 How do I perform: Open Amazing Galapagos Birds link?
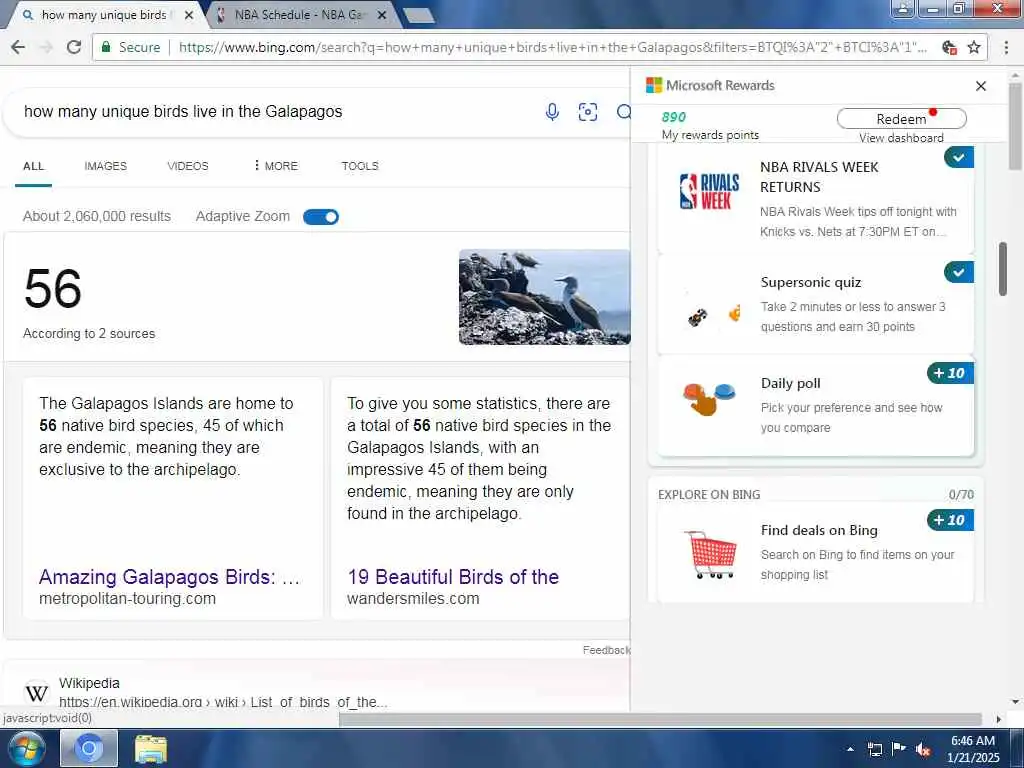[x=169, y=577]
